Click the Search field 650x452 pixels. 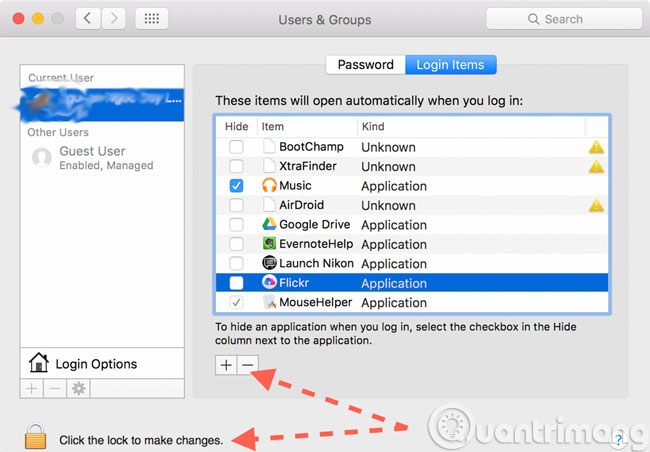click(564, 19)
